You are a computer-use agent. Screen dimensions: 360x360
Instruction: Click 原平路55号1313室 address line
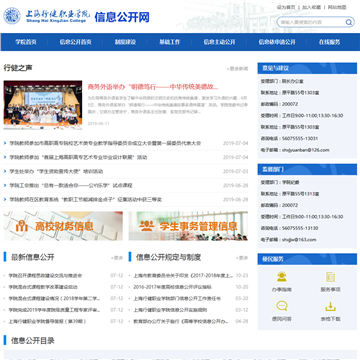pyautogui.click(x=290, y=194)
